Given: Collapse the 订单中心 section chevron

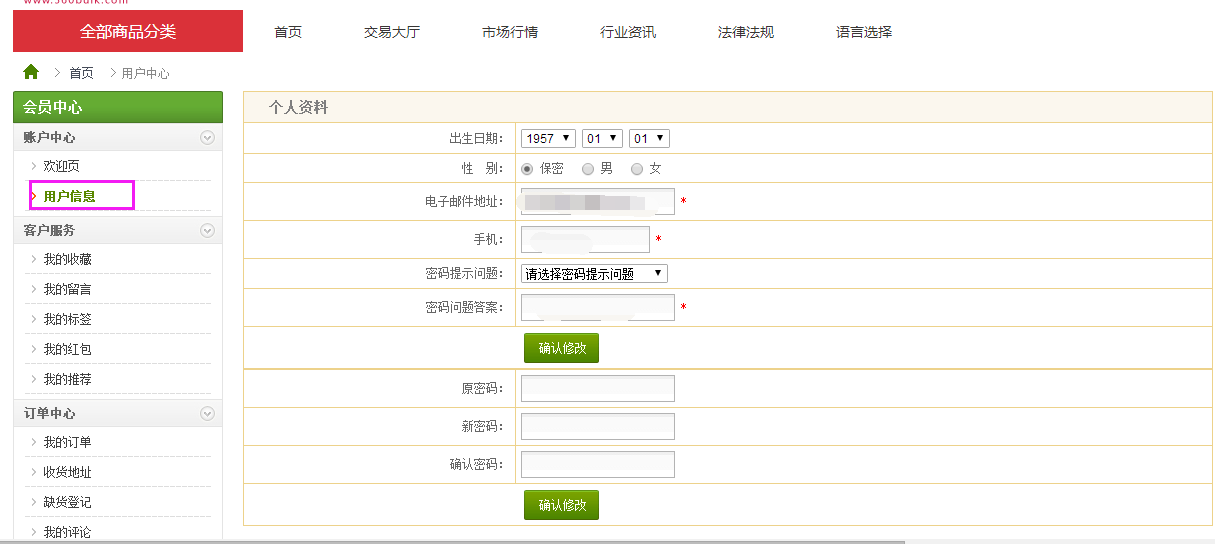Looking at the screenshot, I should click(207, 413).
